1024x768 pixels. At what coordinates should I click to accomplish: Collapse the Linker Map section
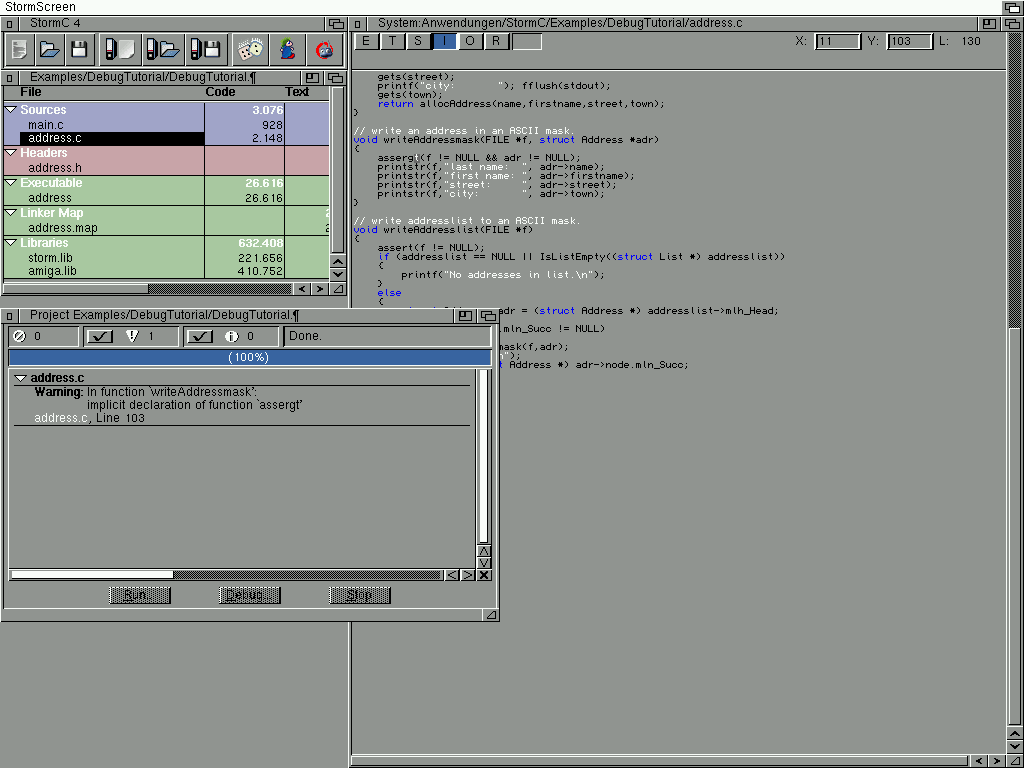(x=10, y=213)
